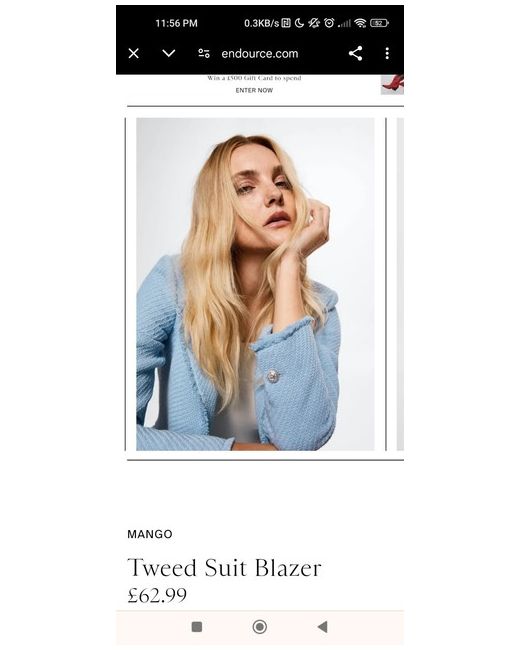Tap the endource.com address text
This screenshot has height=650, width=520.
[x=260, y=53]
